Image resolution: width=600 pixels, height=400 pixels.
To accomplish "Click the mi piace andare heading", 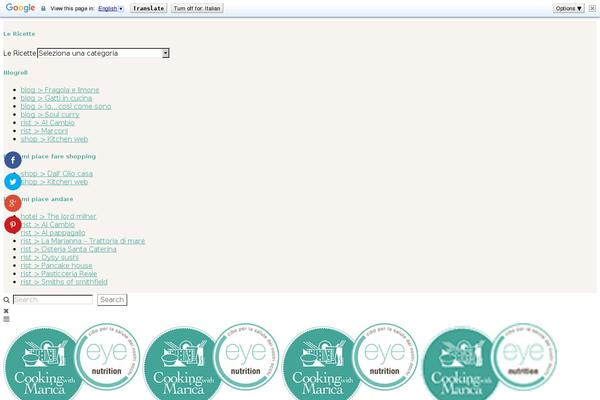I will coord(47,199).
